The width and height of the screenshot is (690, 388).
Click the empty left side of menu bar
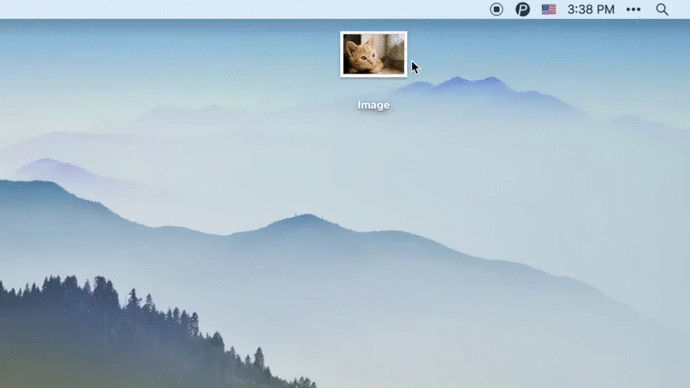(x=220, y=9)
